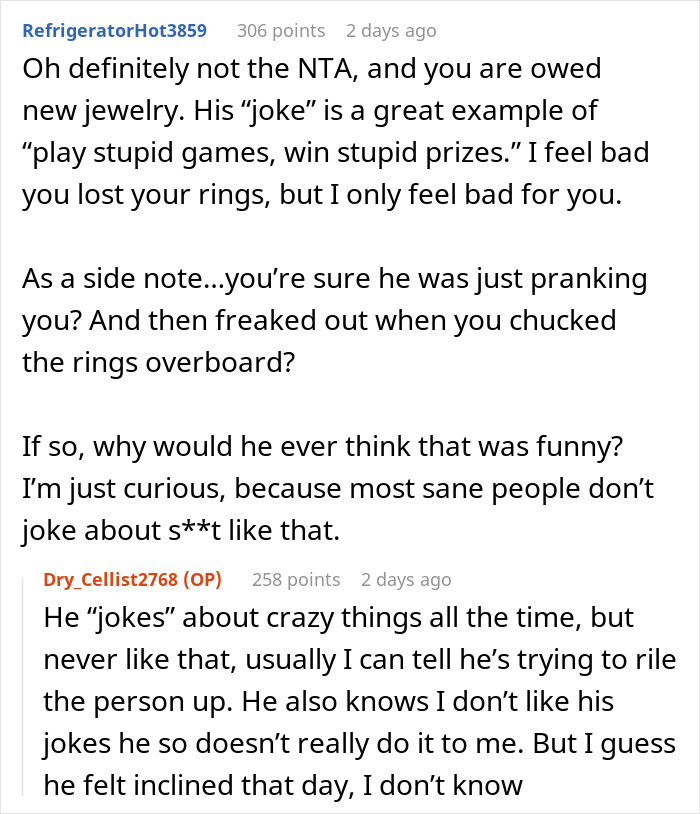Click the last line "he felt inclined that day"

[x=283, y=785]
